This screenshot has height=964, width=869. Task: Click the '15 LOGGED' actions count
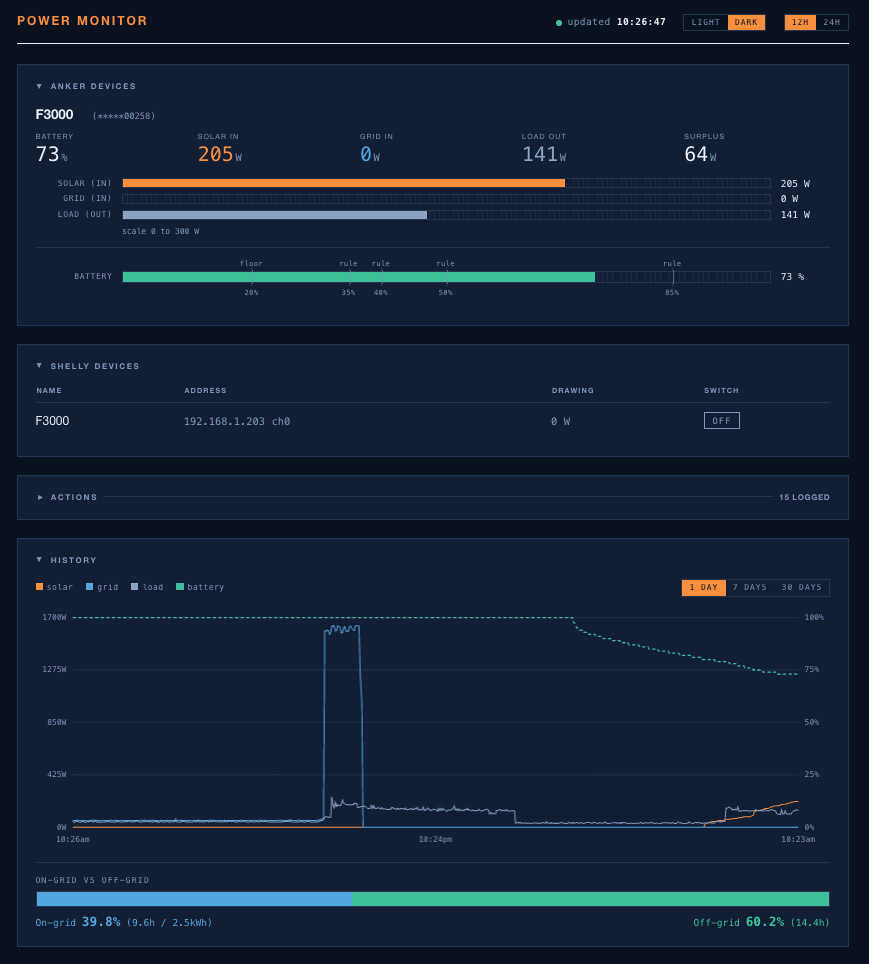pyautogui.click(x=804, y=497)
